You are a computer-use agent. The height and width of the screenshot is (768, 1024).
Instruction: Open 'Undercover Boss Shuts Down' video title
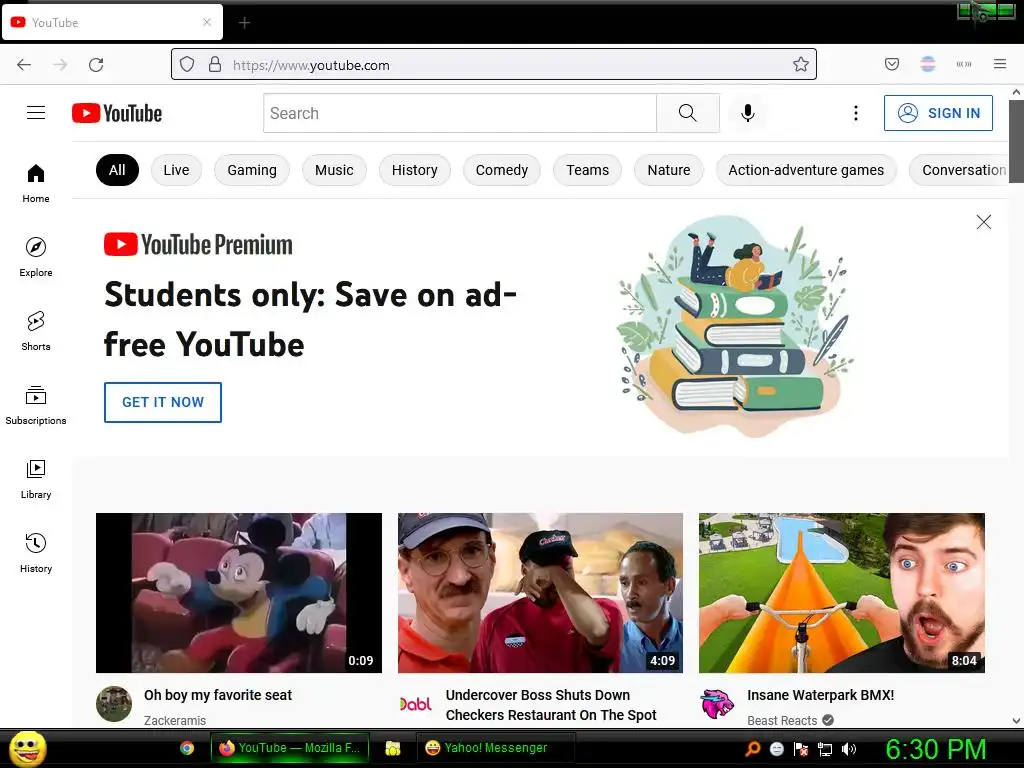[x=551, y=705]
